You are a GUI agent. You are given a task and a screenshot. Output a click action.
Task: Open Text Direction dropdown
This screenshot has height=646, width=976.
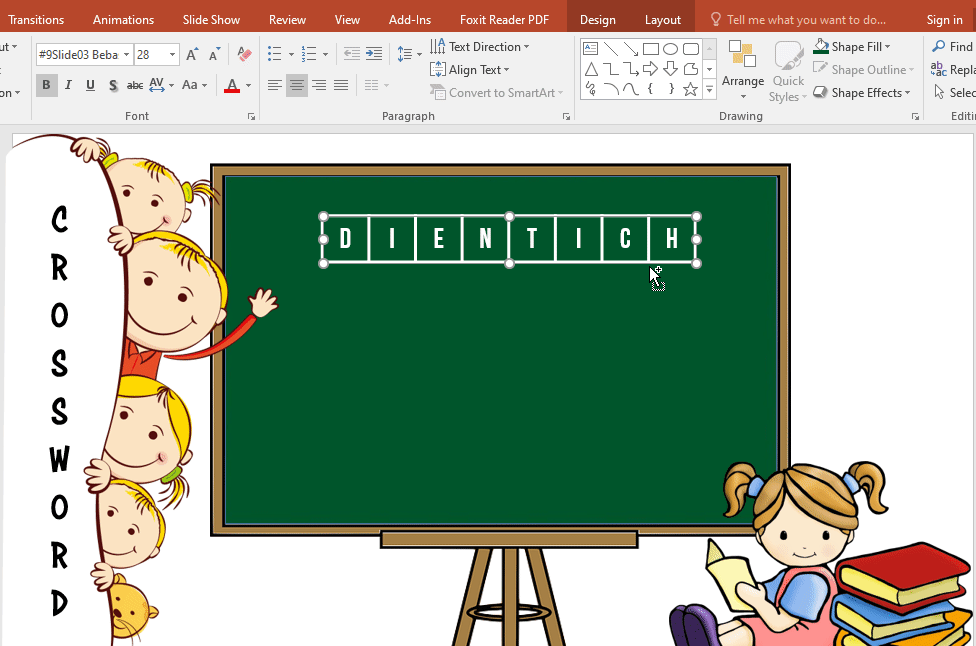coord(479,47)
